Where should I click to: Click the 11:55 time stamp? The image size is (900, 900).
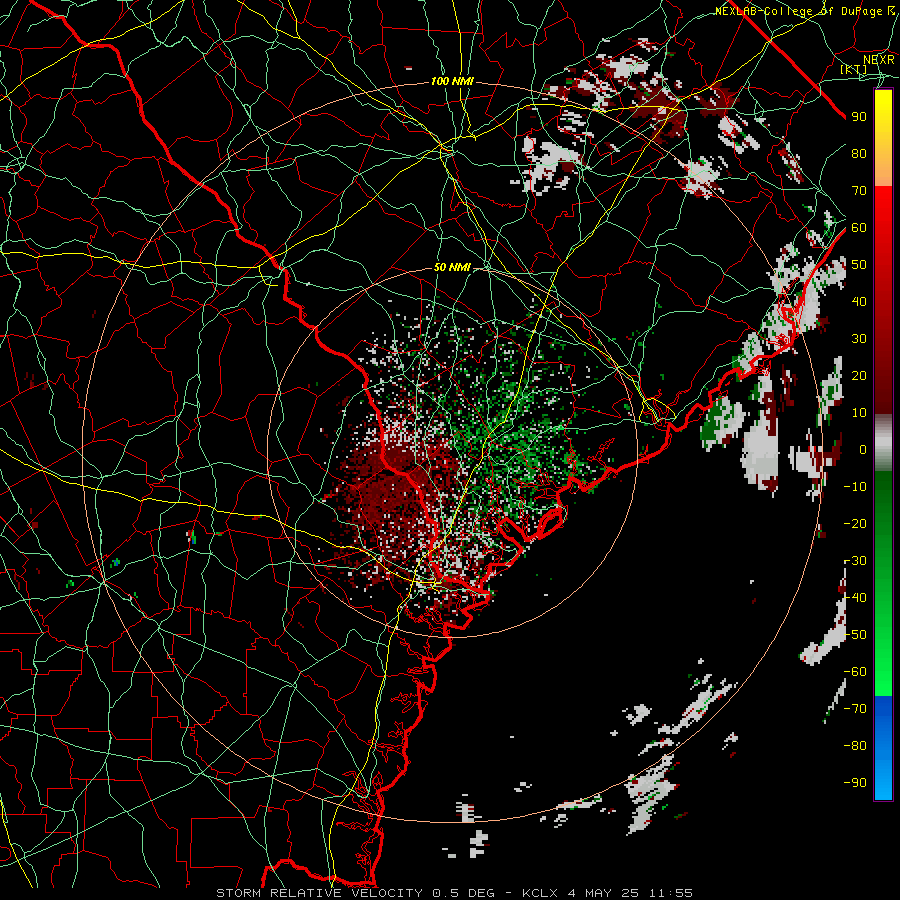(671, 893)
